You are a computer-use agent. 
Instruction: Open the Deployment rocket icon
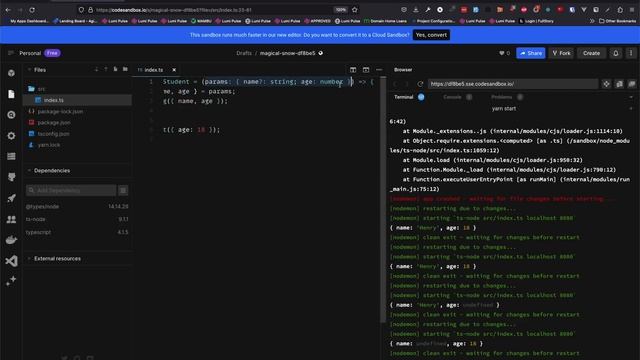pos(11,198)
